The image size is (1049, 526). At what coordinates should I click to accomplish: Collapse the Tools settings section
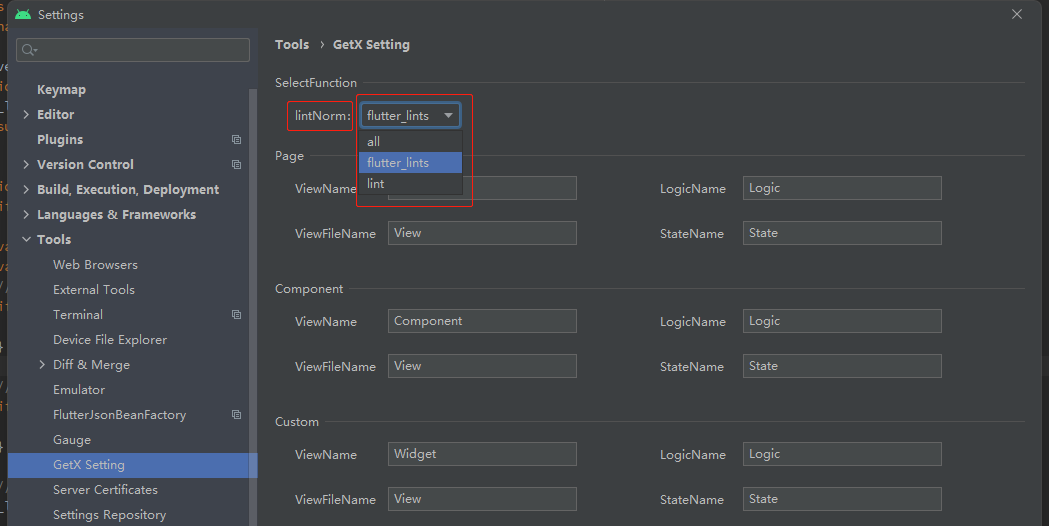click(26, 240)
